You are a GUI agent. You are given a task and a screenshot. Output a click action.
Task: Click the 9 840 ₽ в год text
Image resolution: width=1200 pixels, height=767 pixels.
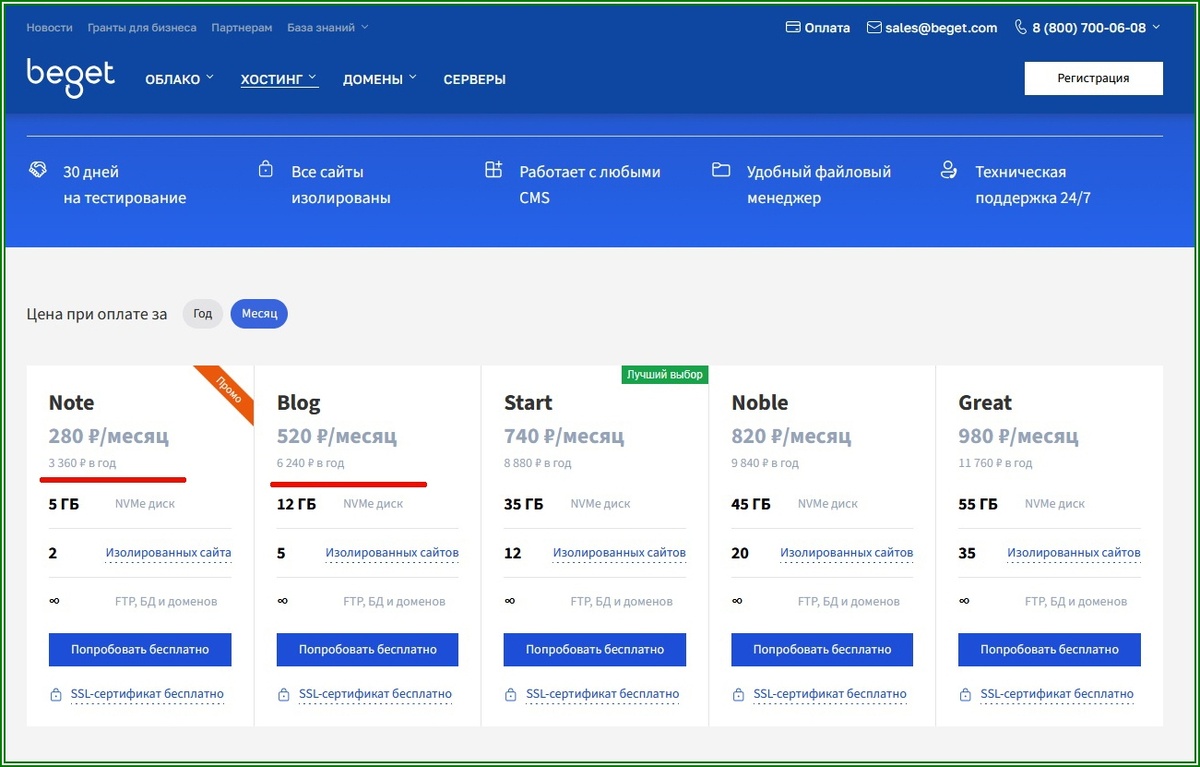coord(766,463)
